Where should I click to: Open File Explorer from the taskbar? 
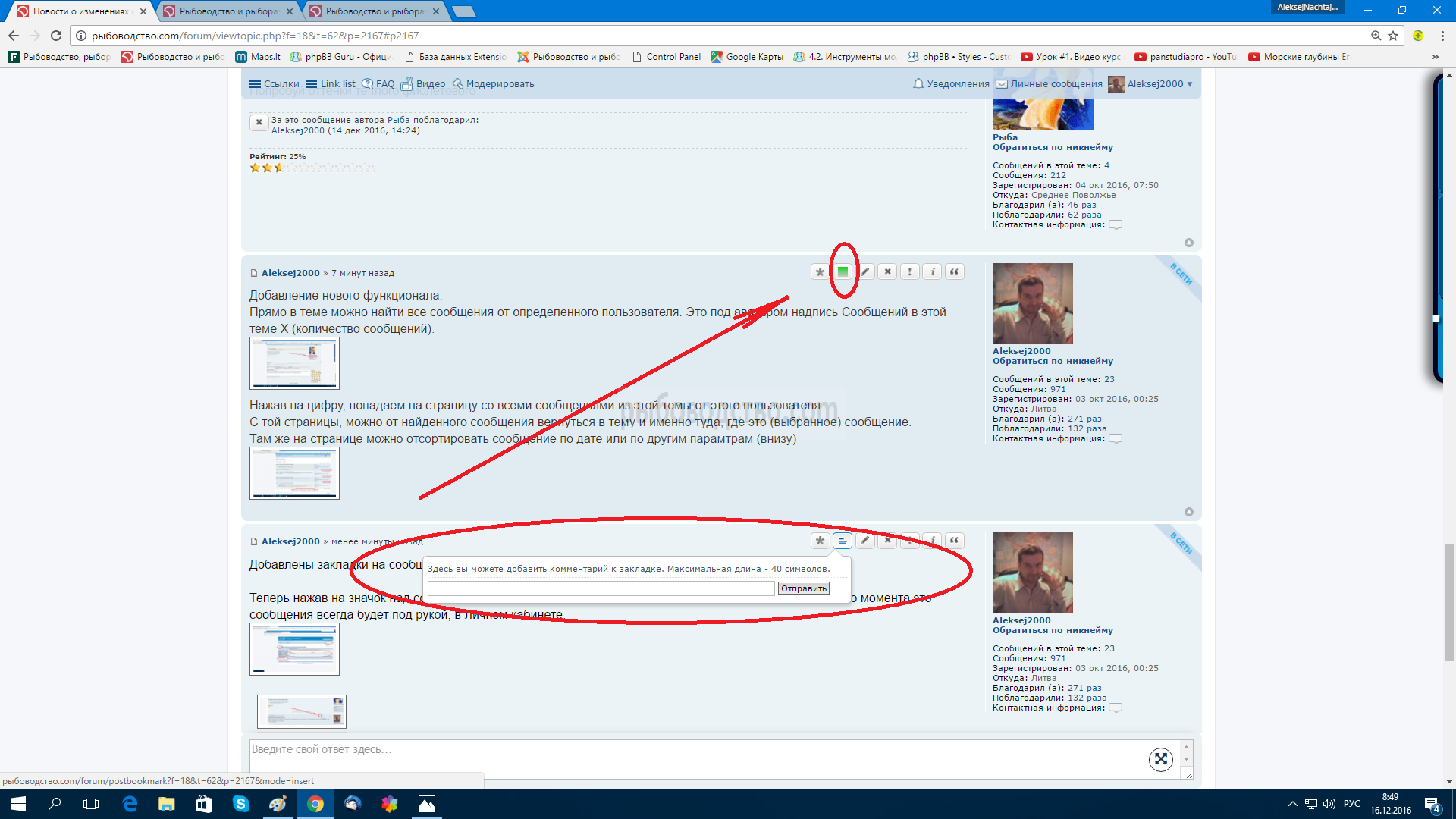[x=167, y=804]
